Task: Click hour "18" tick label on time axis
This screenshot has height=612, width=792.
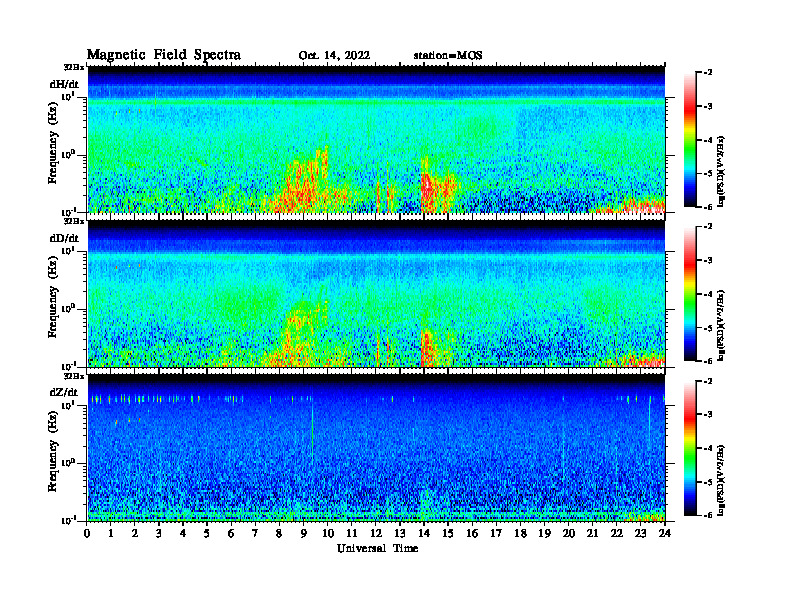Action: 521,533
